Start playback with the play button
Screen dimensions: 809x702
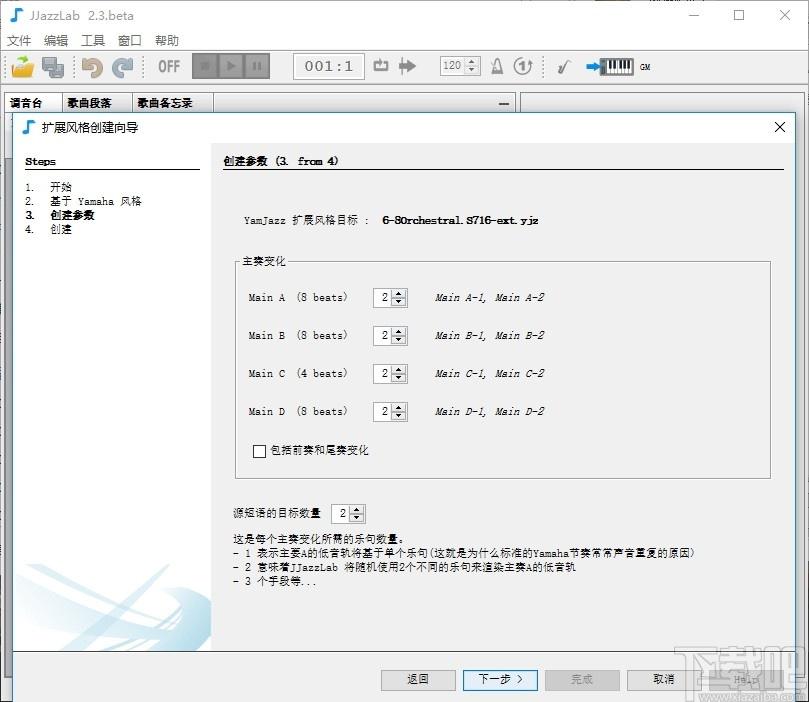pos(231,66)
